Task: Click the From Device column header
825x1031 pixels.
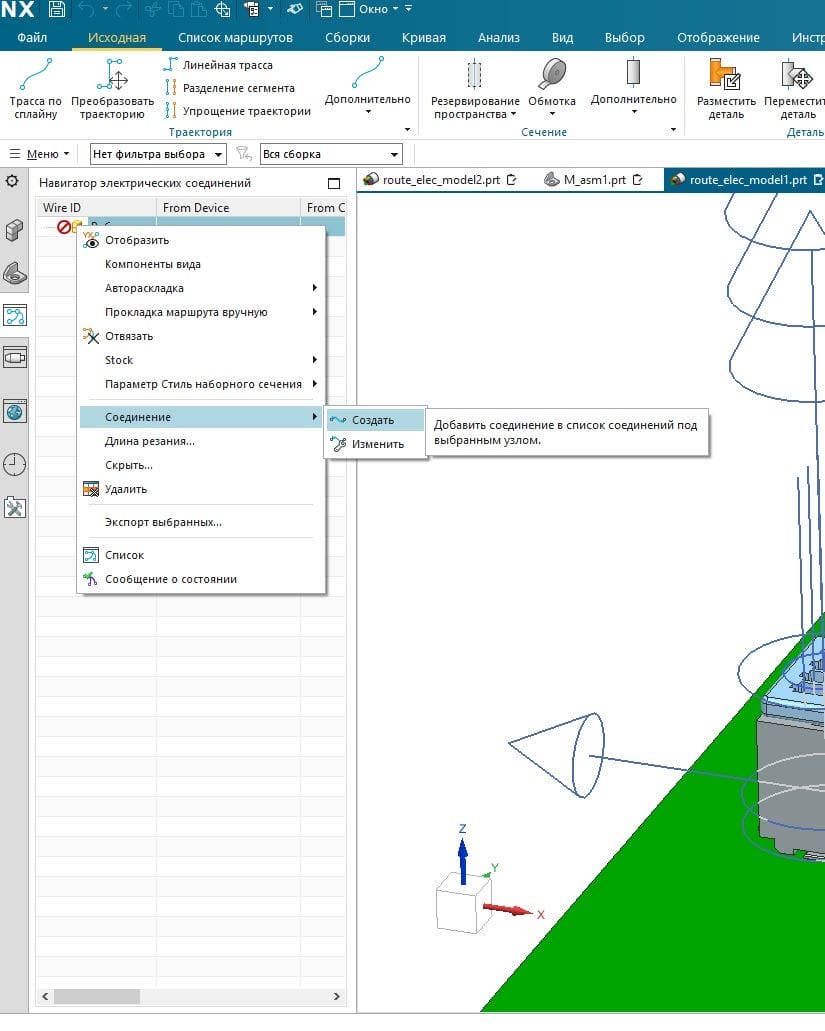Action: coord(229,208)
